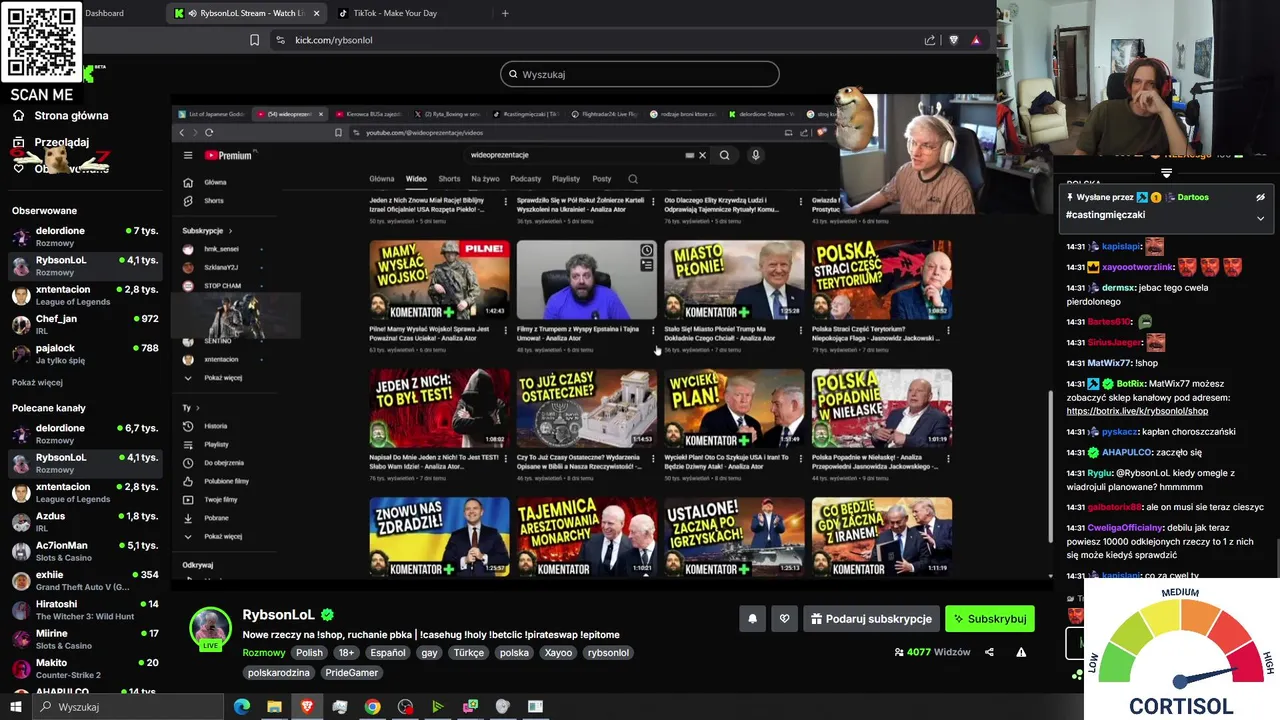1280x720 pixels.
Task: Select the RybsonLoL Stream browser tab
Action: (248, 13)
